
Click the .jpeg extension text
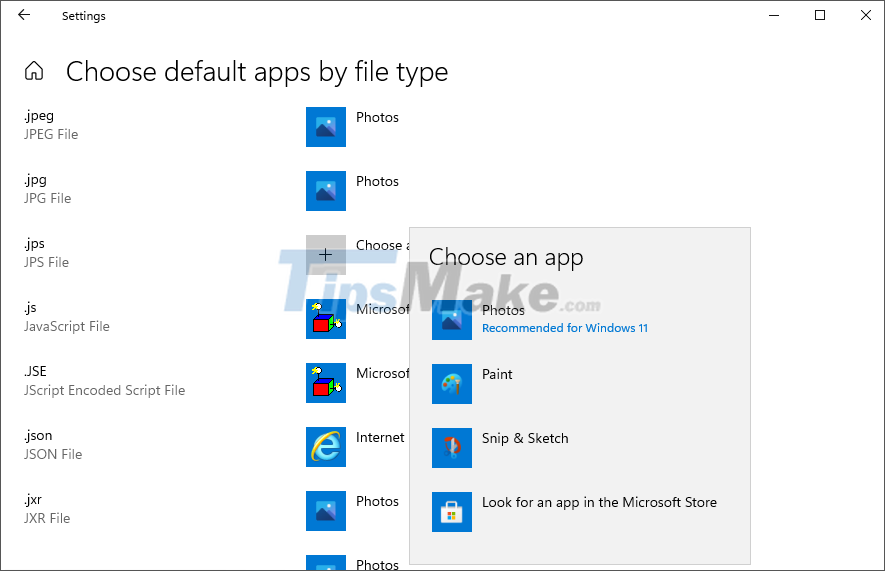coord(39,116)
